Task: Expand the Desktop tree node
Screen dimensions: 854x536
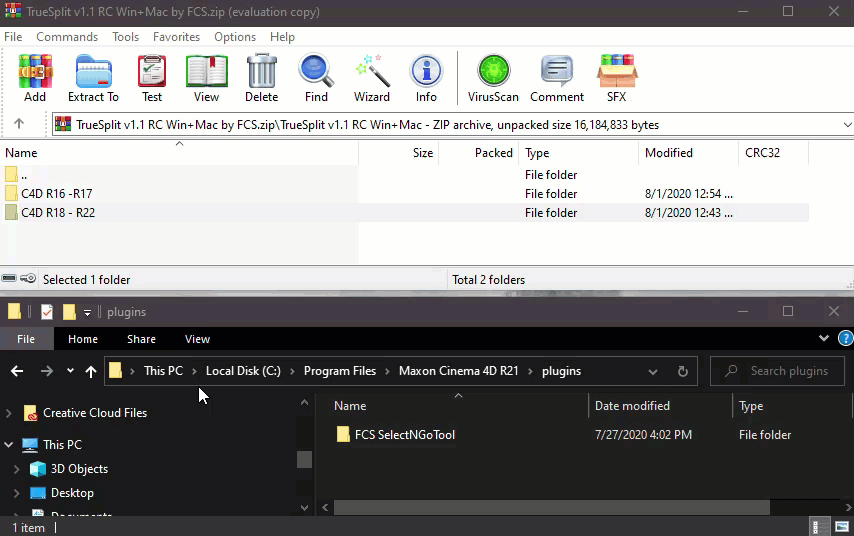Action: point(16,493)
